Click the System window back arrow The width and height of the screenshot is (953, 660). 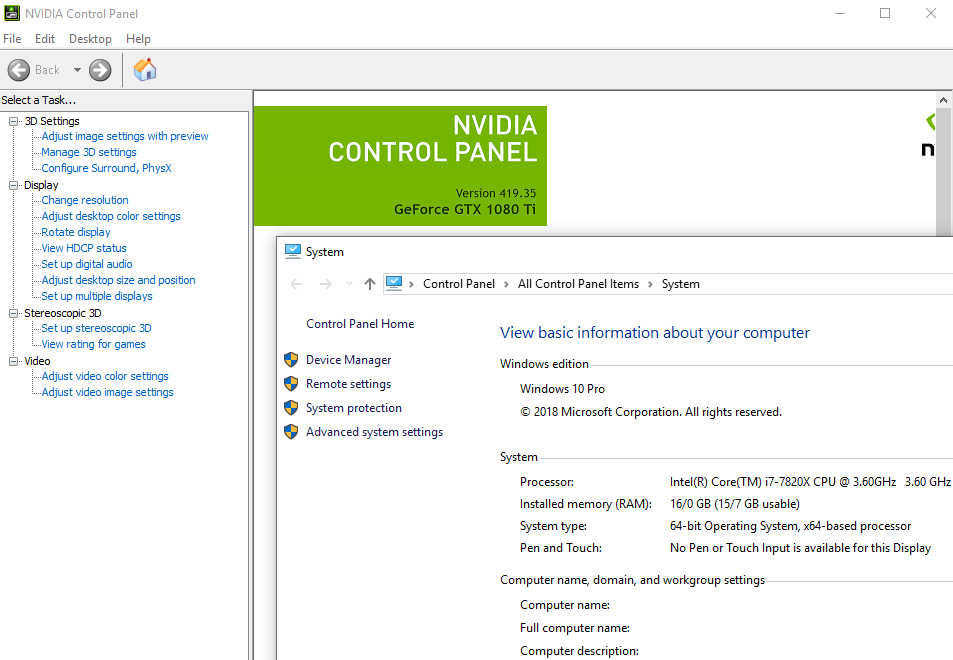pyautogui.click(x=296, y=284)
